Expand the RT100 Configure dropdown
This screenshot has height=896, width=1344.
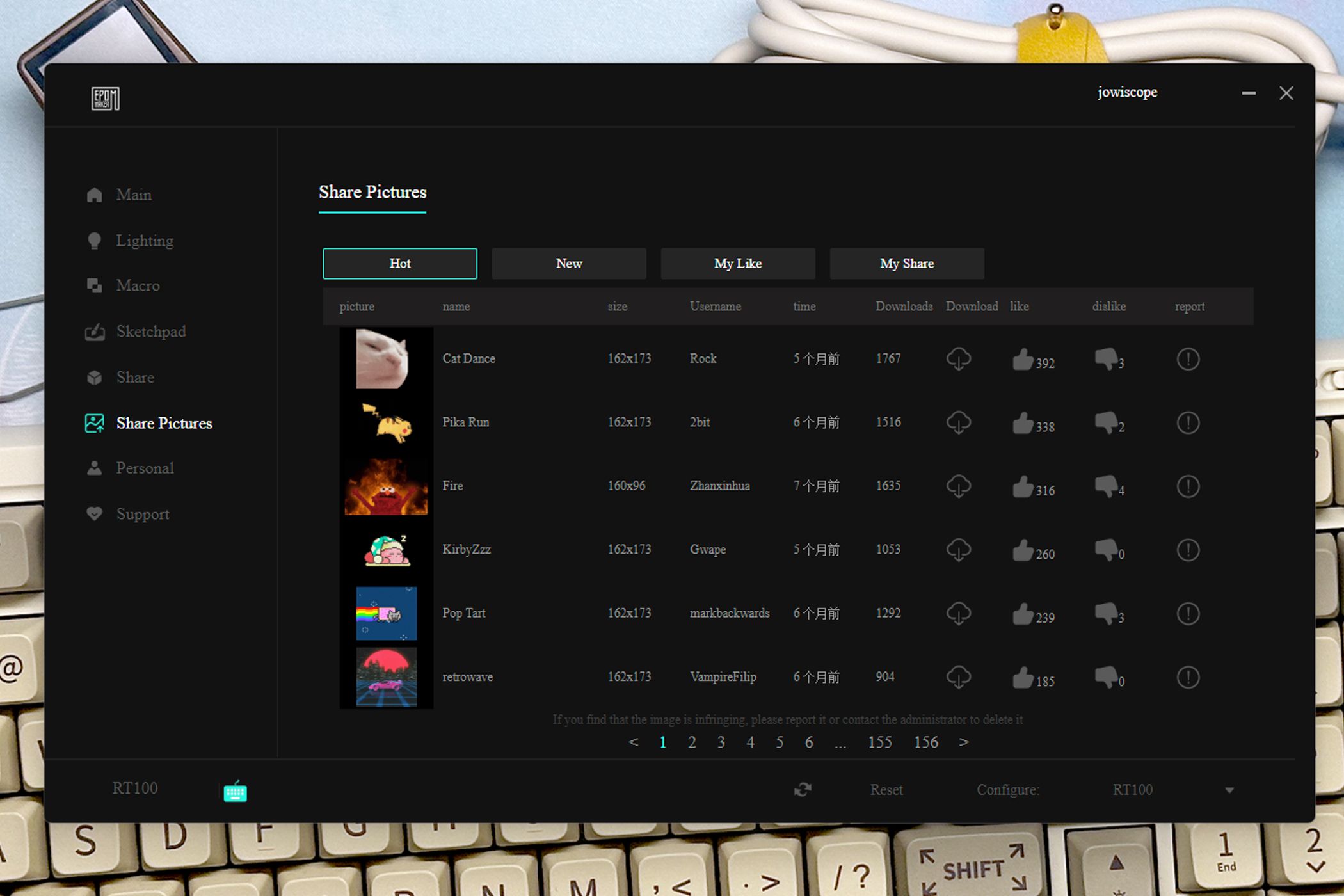click(x=1229, y=790)
